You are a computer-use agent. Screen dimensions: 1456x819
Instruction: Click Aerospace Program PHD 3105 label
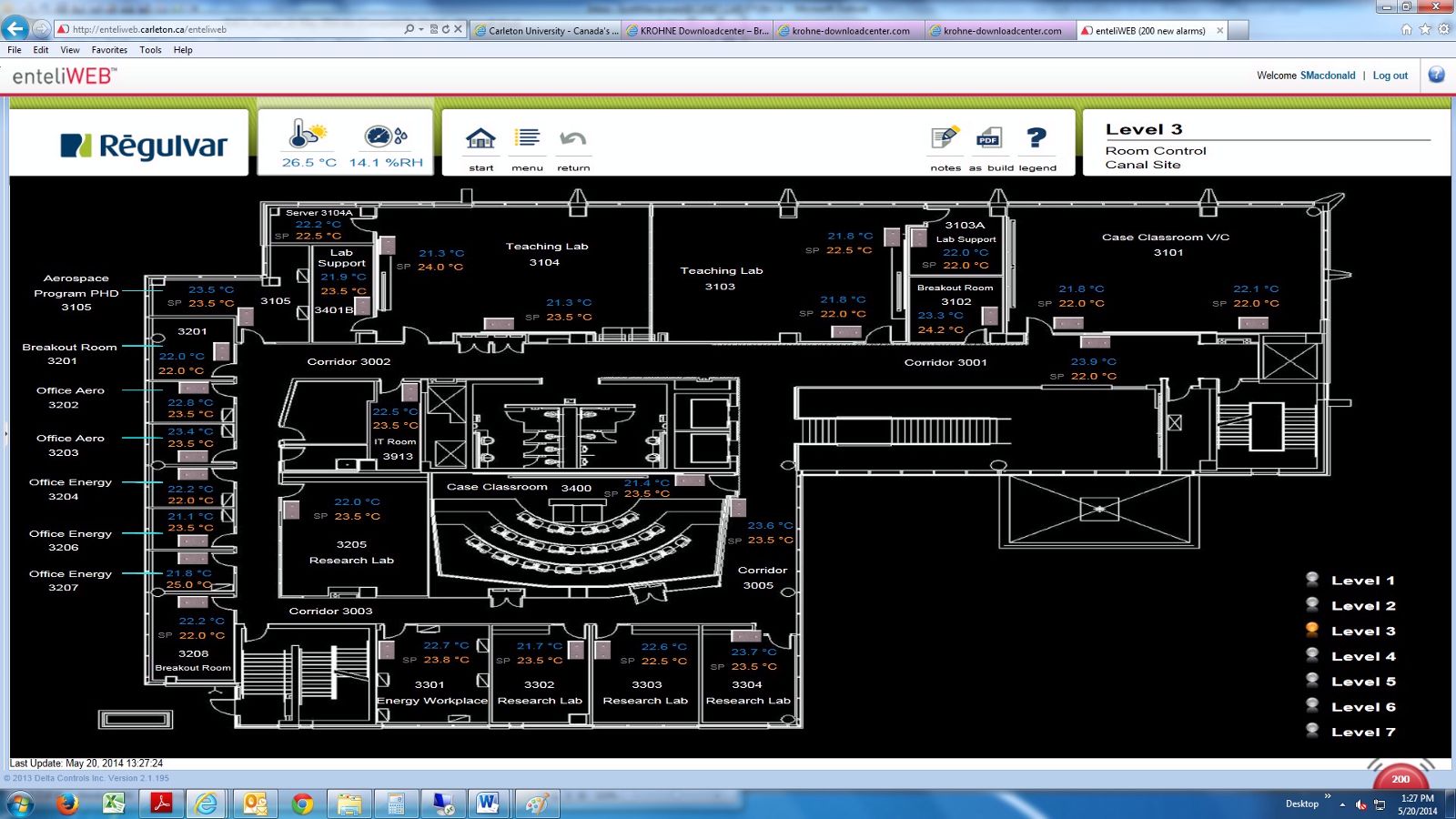click(x=76, y=293)
